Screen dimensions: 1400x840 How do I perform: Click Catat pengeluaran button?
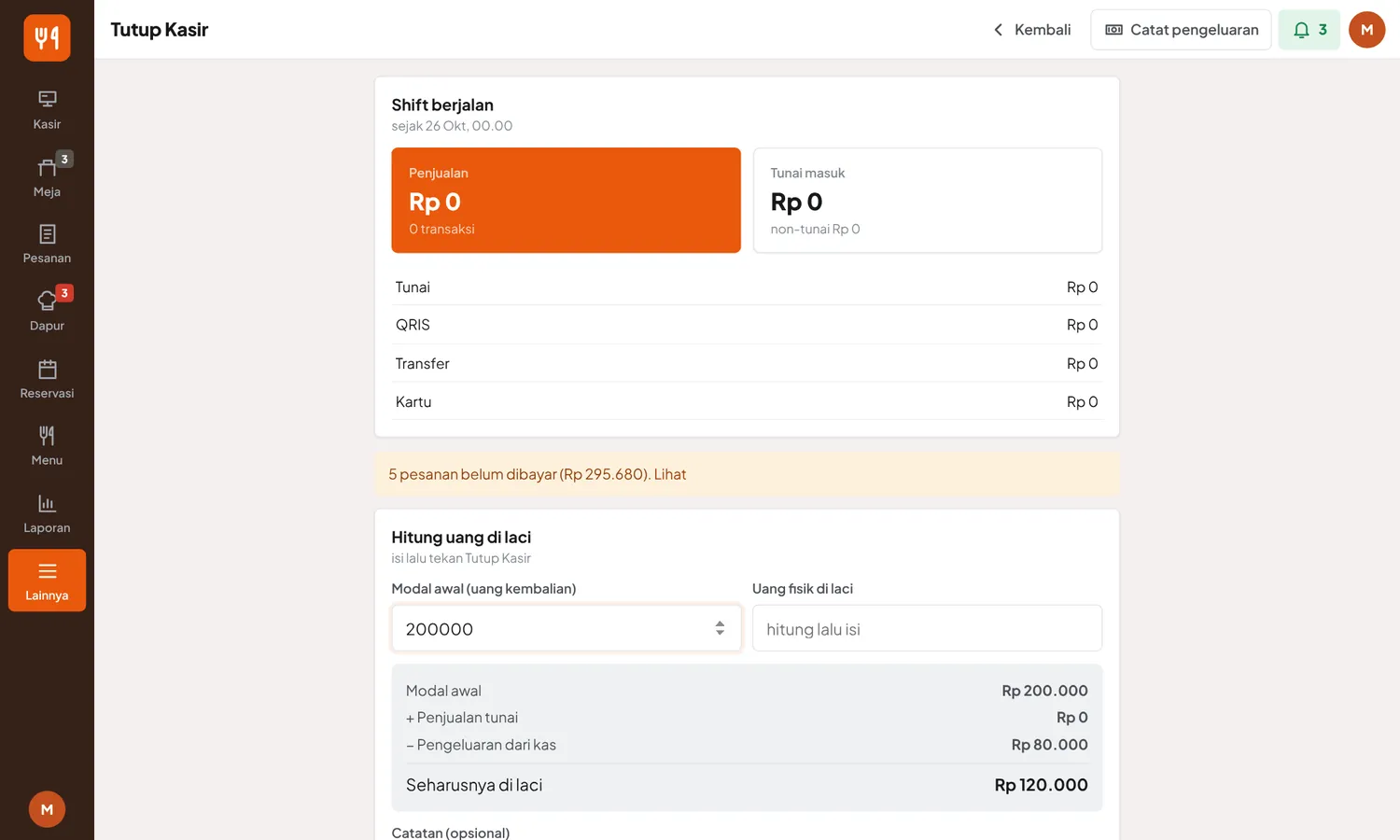pyautogui.click(x=1181, y=30)
